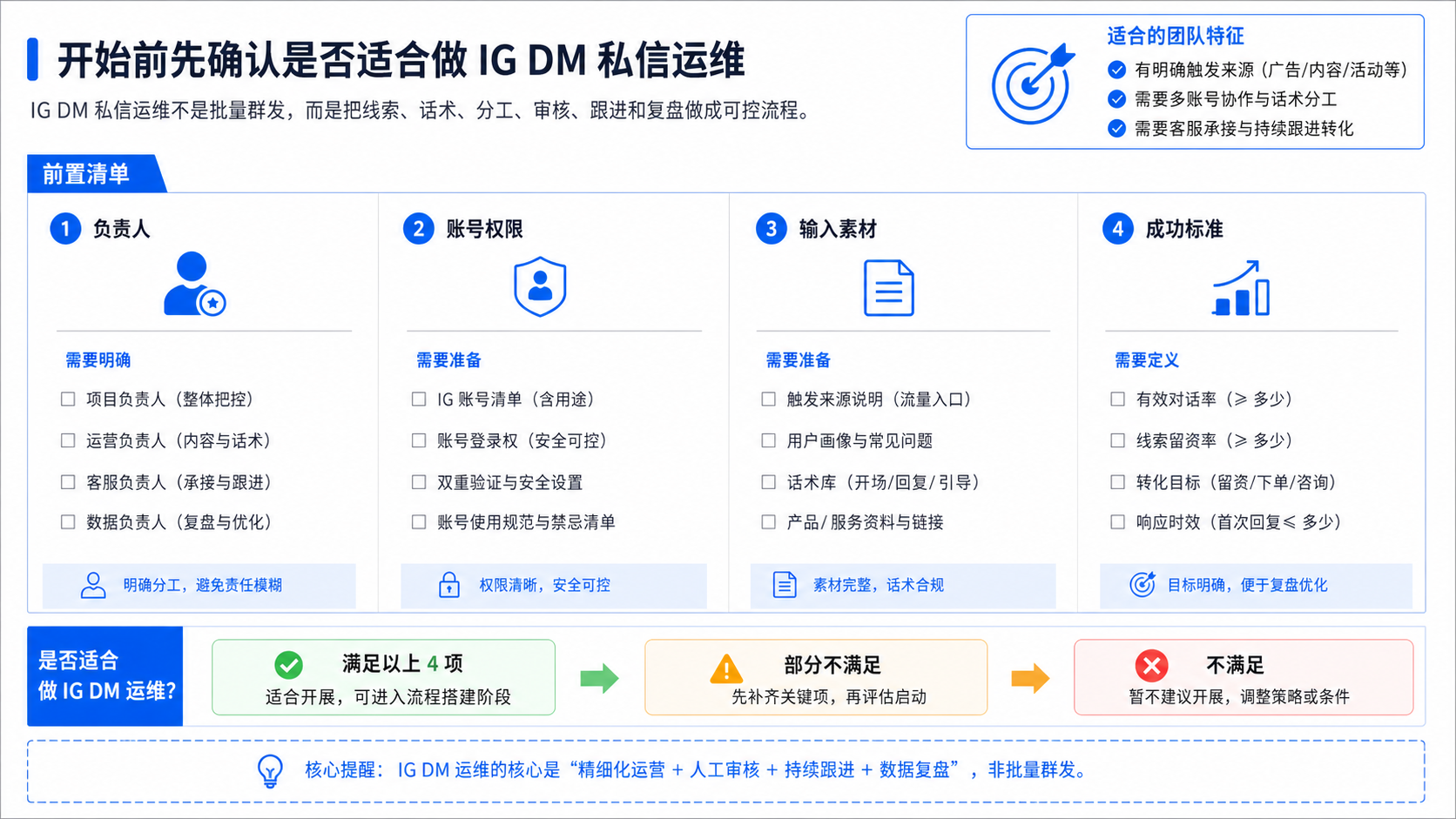Click the 输入素材 section heading
1456x819 pixels.
838,230
